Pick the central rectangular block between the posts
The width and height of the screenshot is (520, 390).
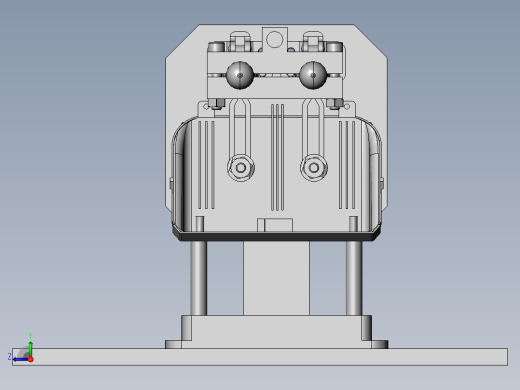(276, 278)
